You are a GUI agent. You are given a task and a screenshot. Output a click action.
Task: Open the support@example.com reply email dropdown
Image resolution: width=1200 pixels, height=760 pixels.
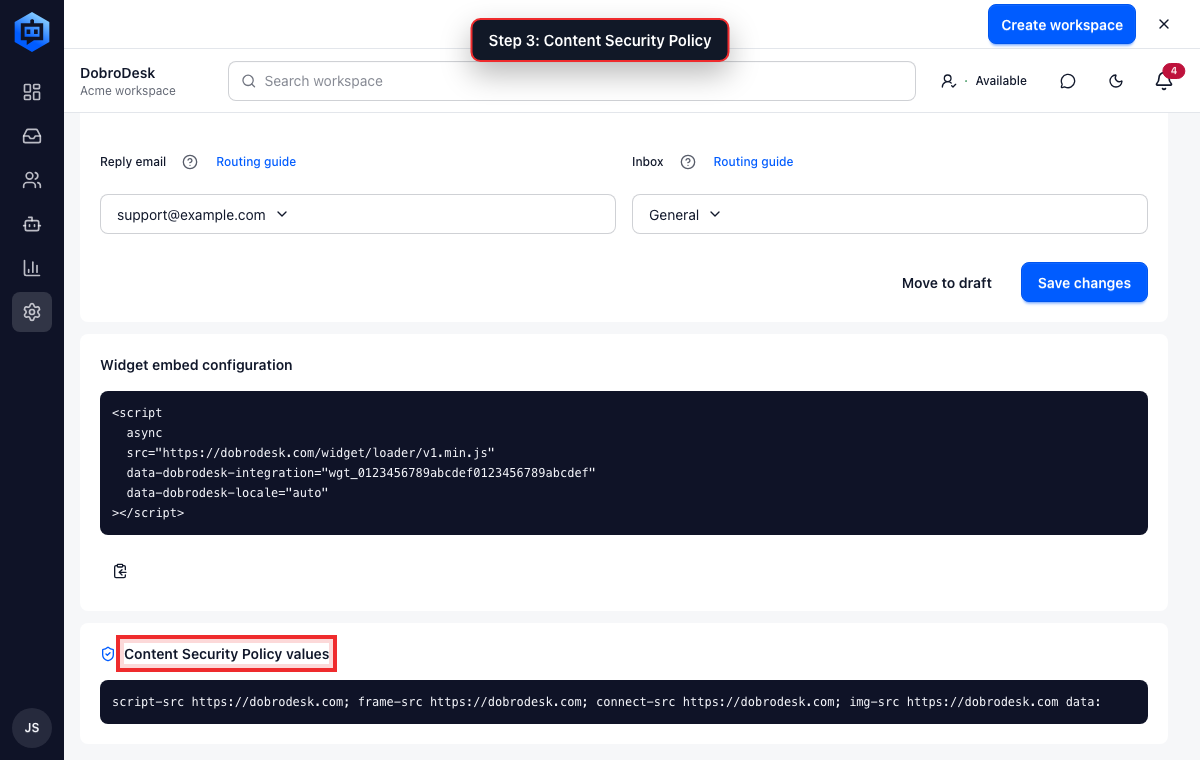coord(358,214)
